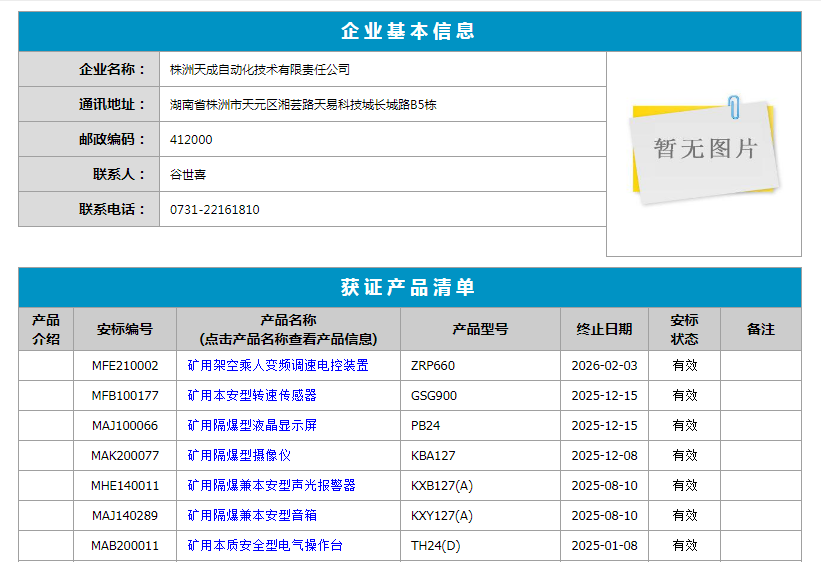Click the 获证产品清单 section header

pyautogui.click(x=409, y=288)
